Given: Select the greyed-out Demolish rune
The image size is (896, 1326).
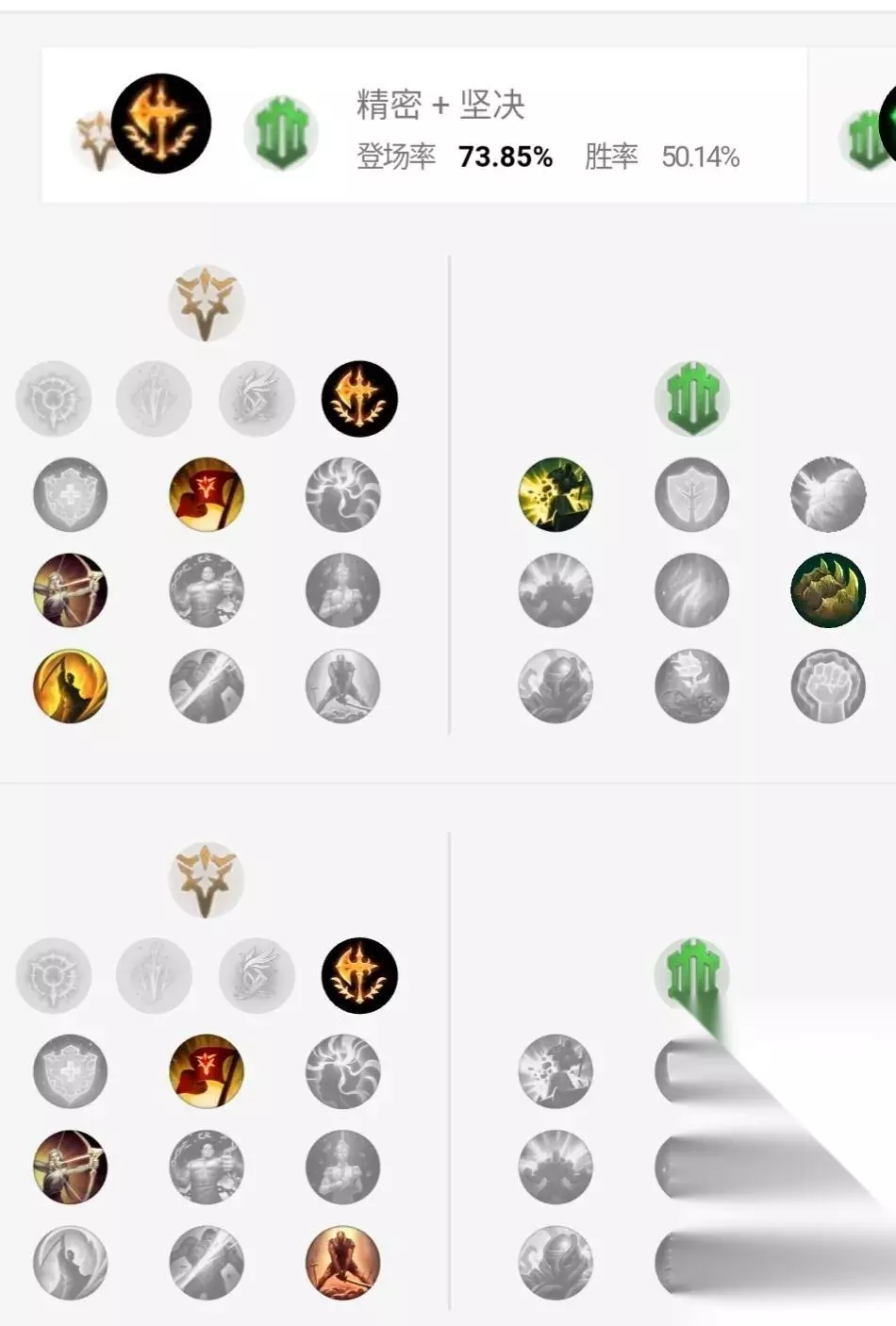Looking at the screenshot, I should tap(556, 1071).
